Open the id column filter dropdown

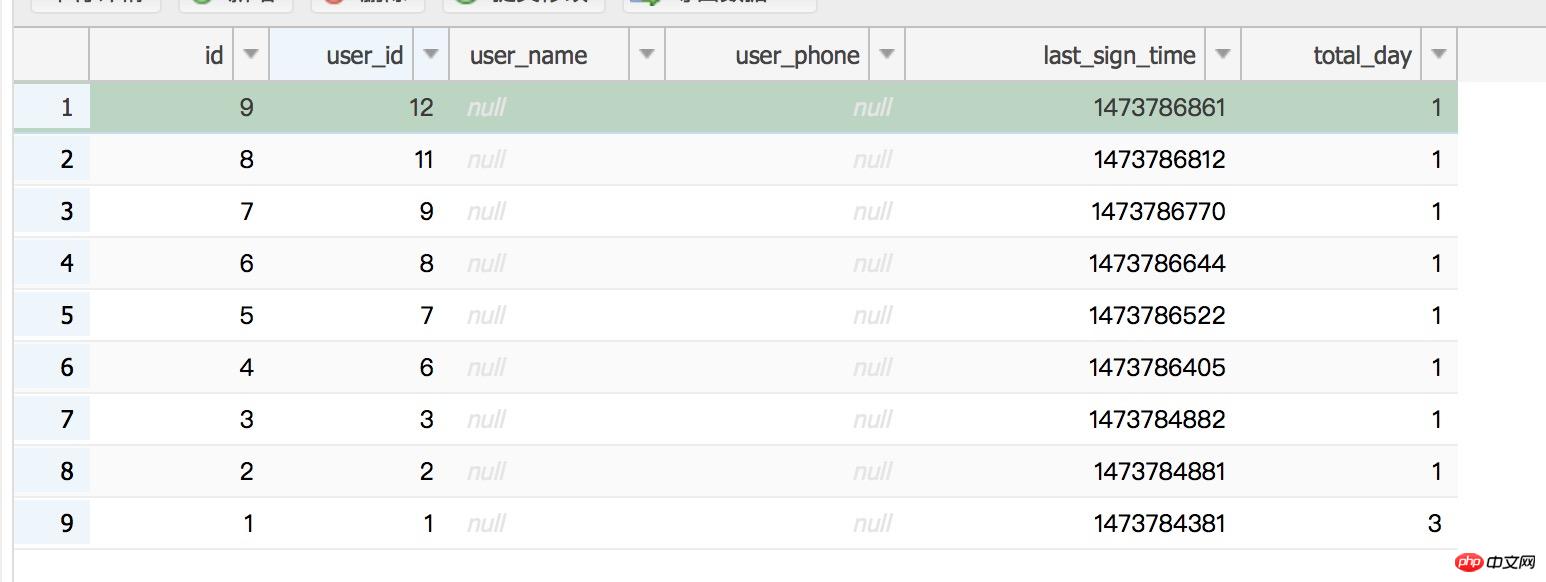pyautogui.click(x=251, y=55)
